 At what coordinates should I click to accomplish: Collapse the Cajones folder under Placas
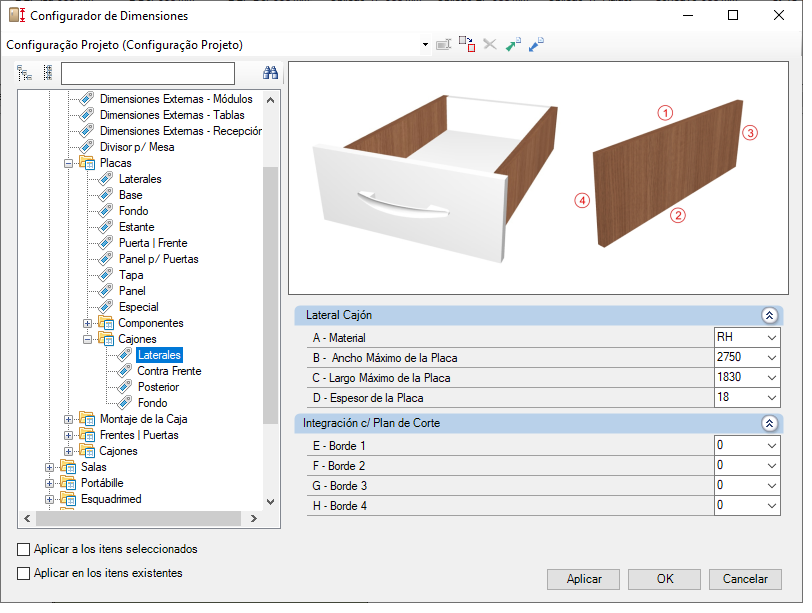click(x=88, y=340)
